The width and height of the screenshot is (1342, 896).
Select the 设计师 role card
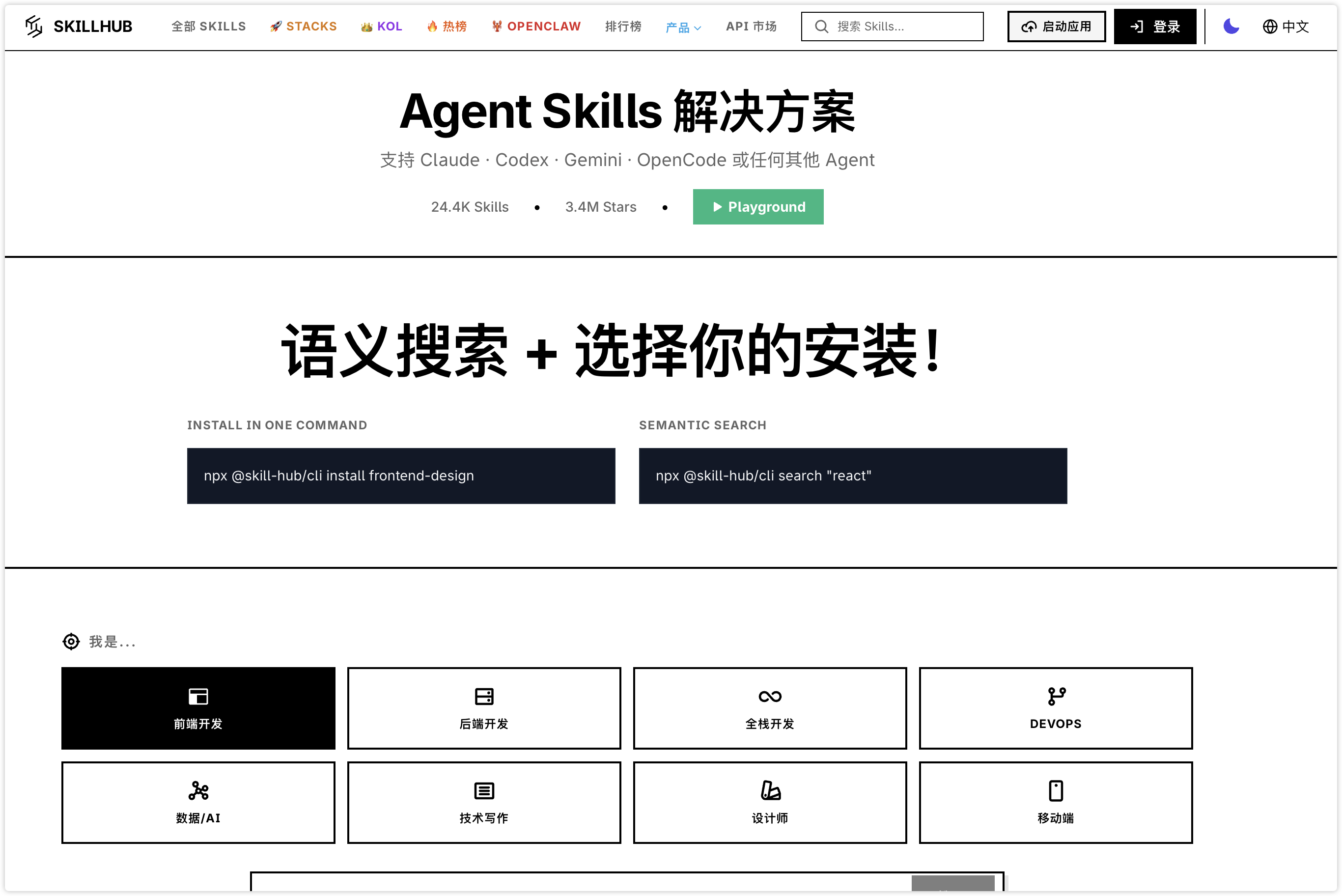pos(770,802)
